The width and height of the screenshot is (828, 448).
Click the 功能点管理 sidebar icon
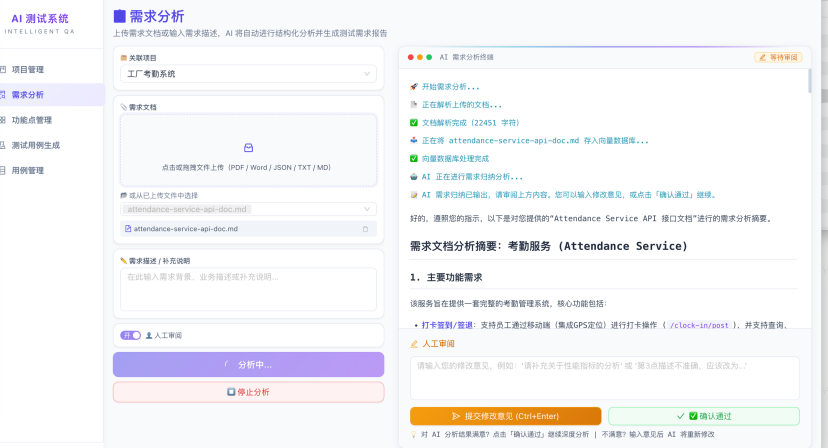point(3,120)
